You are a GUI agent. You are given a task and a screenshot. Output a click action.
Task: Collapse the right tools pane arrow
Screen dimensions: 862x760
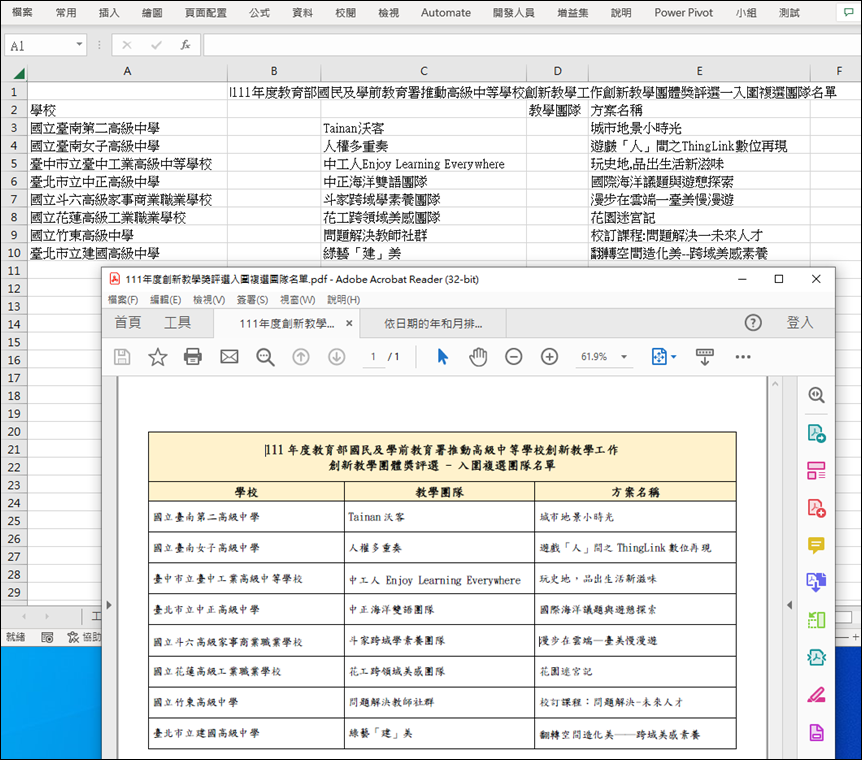pyautogui.click(x=790, y=605)
